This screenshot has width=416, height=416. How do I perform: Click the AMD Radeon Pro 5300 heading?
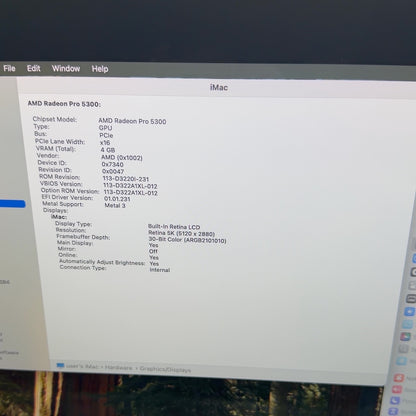[x=64, y=104]
